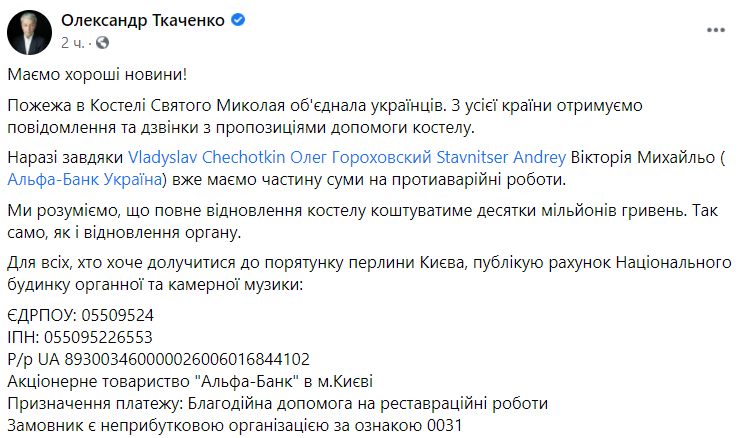Click the "Призначення платежу" line
This screenshot has width=749, height=438.
tap(278, 402)
